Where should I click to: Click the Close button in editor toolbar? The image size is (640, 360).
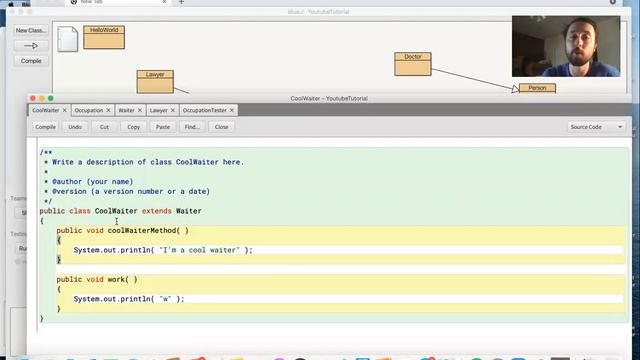pyautogui.click(x=222, y=127)
